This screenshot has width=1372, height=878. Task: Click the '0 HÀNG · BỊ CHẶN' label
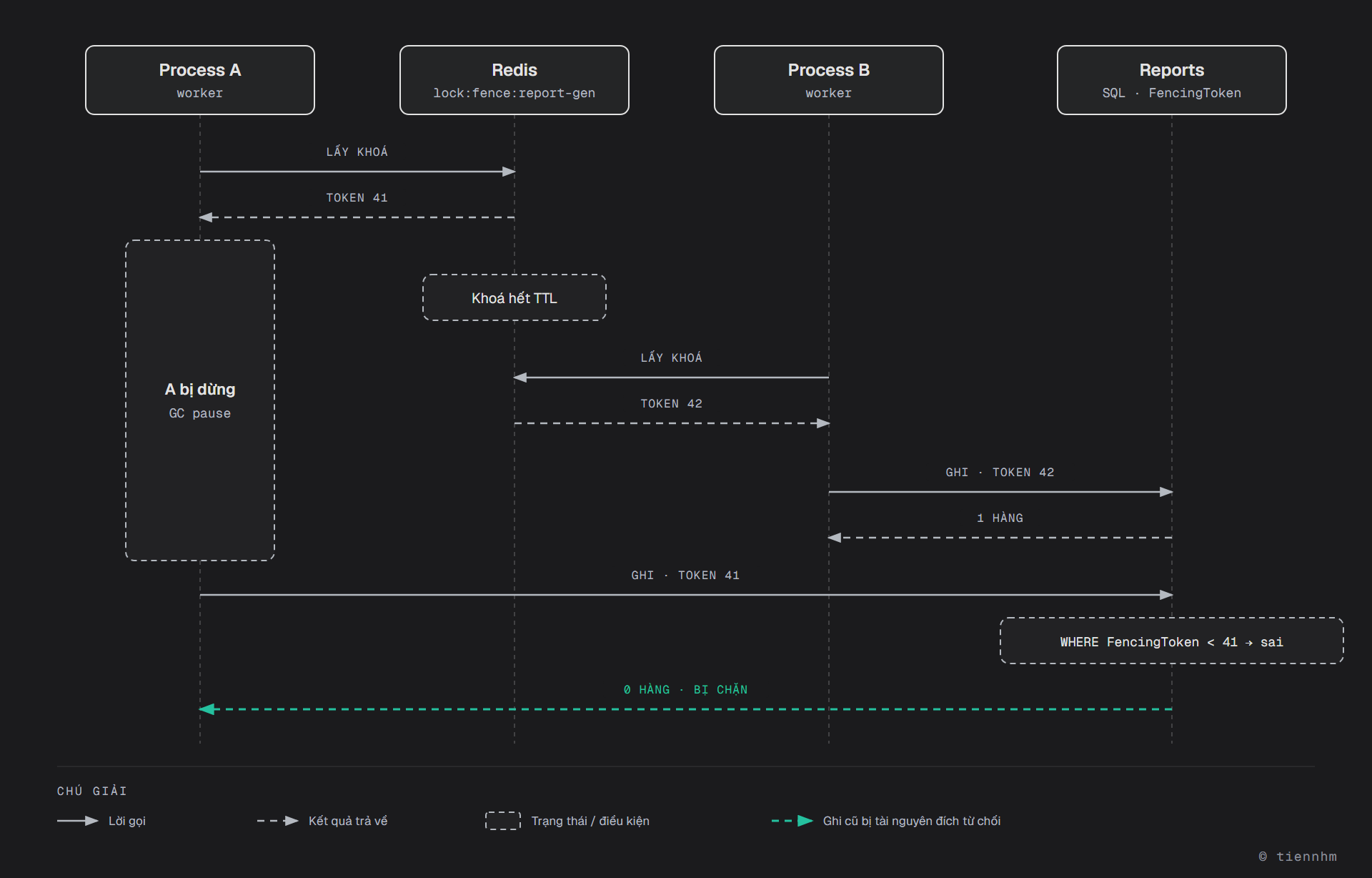[x=685, y=690]
